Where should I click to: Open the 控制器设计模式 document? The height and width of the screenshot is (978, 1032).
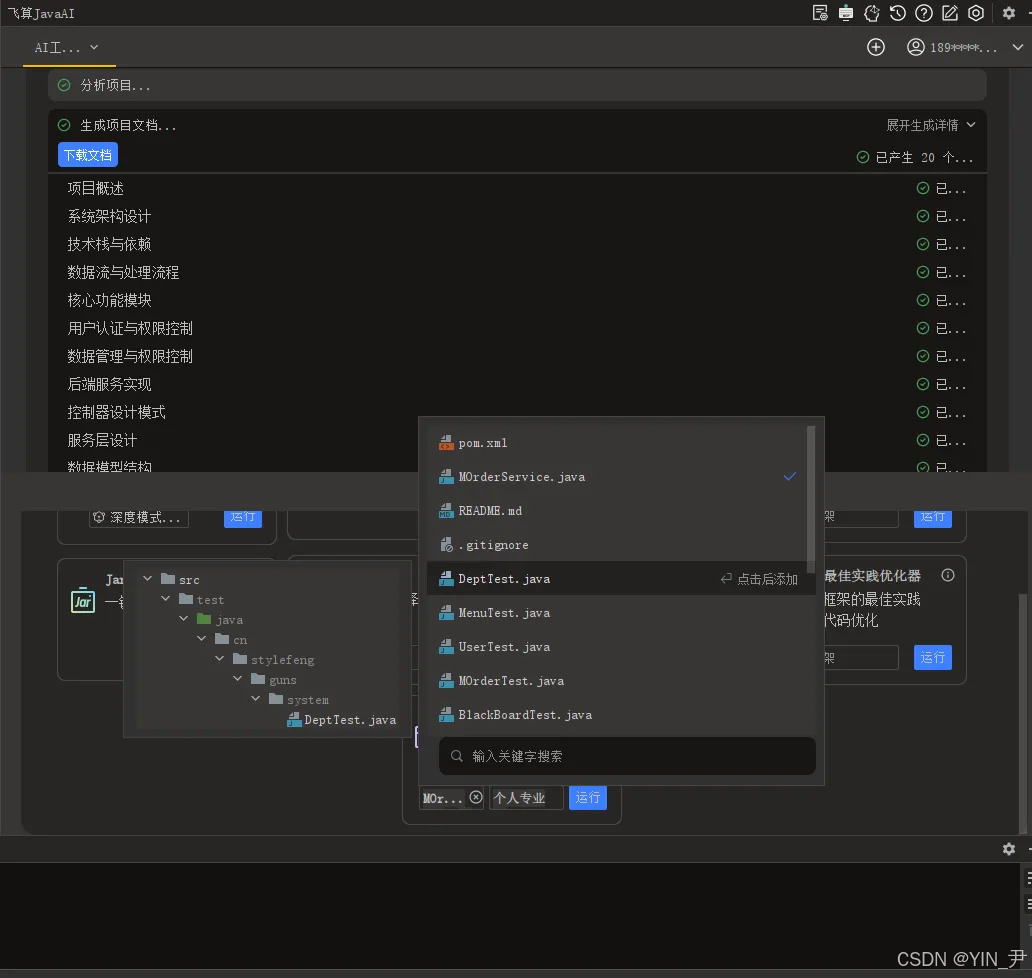pyautogui.click(x=116, y=413)
